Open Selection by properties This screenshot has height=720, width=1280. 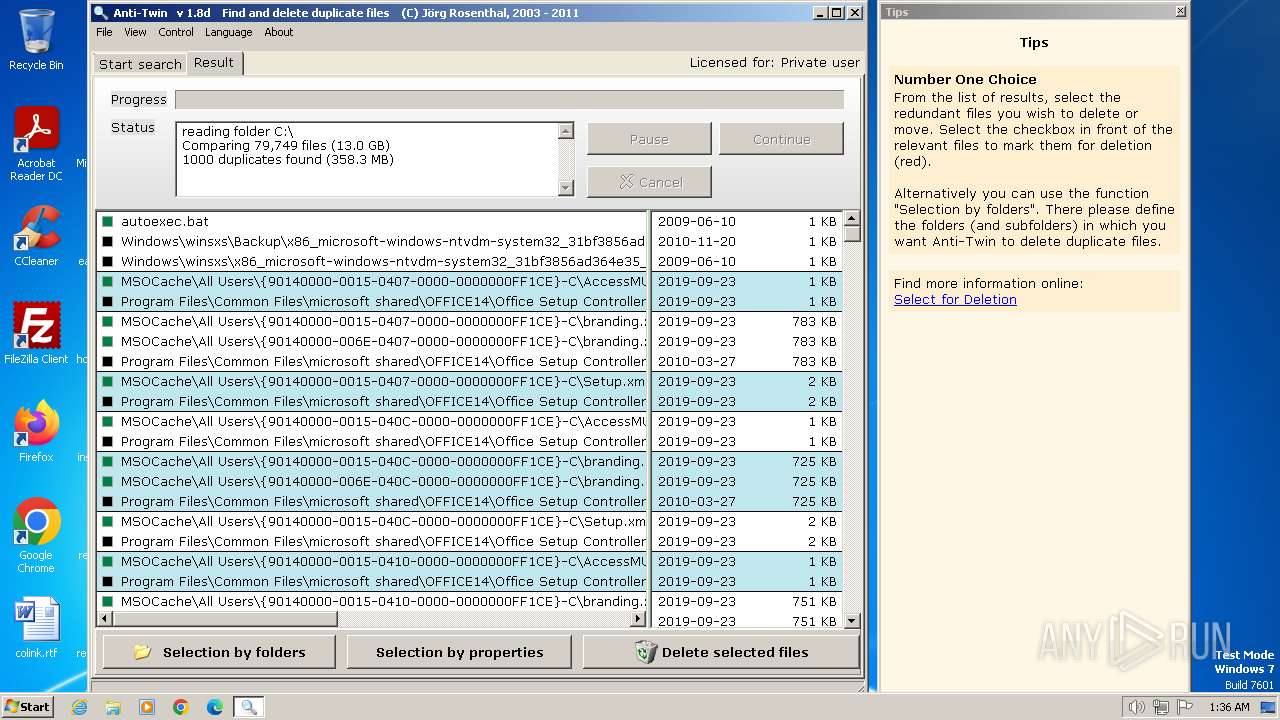[x=459, y=652]
